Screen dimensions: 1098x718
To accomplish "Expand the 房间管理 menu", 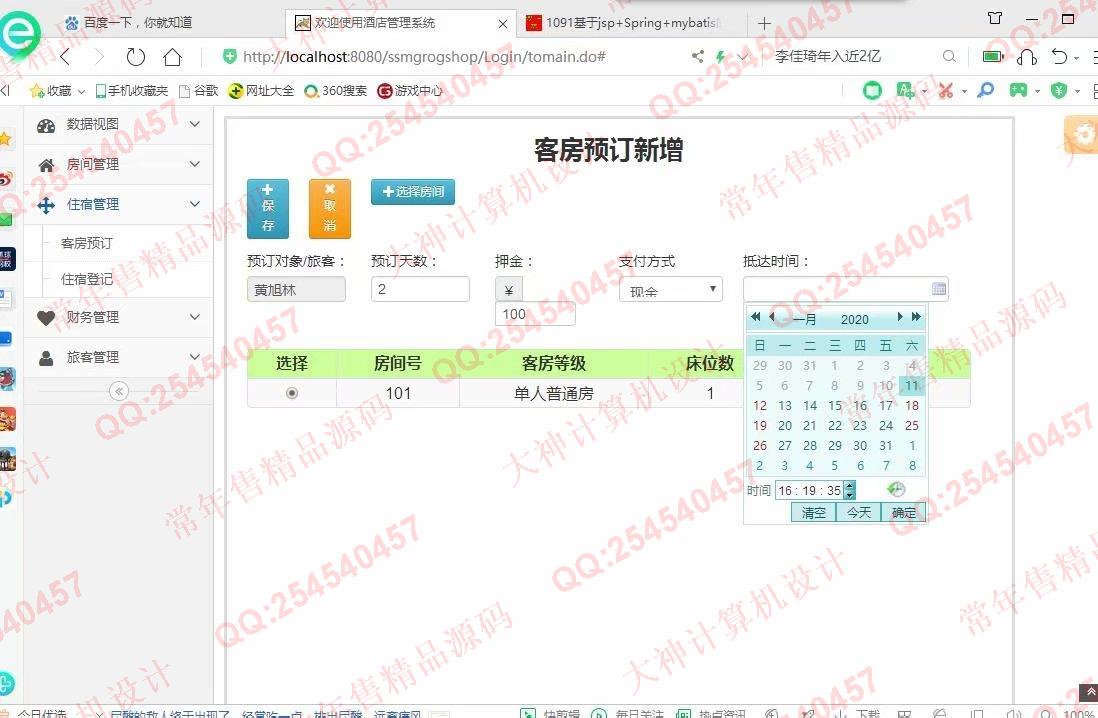I will click(x=118, y=165).
